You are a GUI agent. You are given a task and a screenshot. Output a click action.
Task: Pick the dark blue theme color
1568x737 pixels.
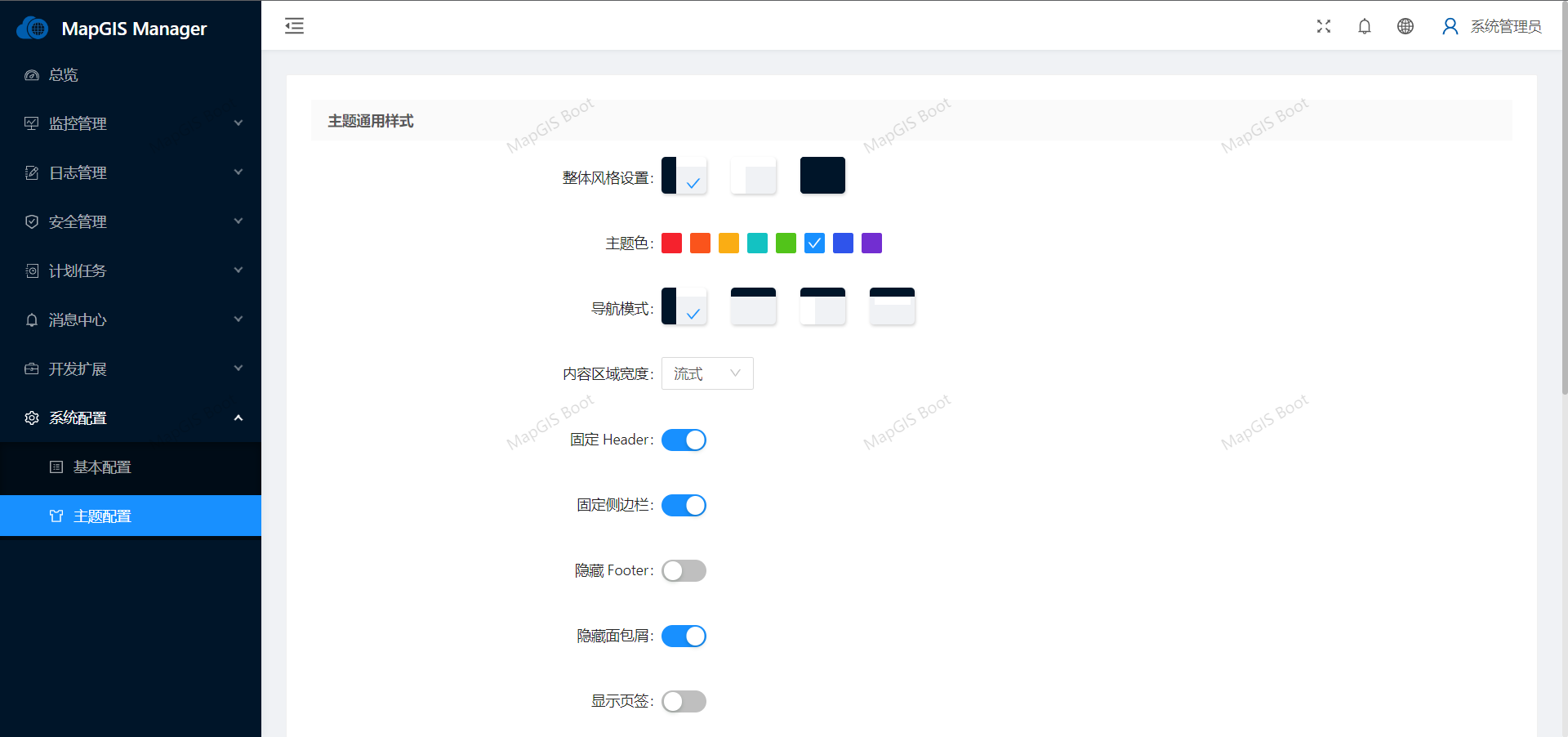(843, 243)
